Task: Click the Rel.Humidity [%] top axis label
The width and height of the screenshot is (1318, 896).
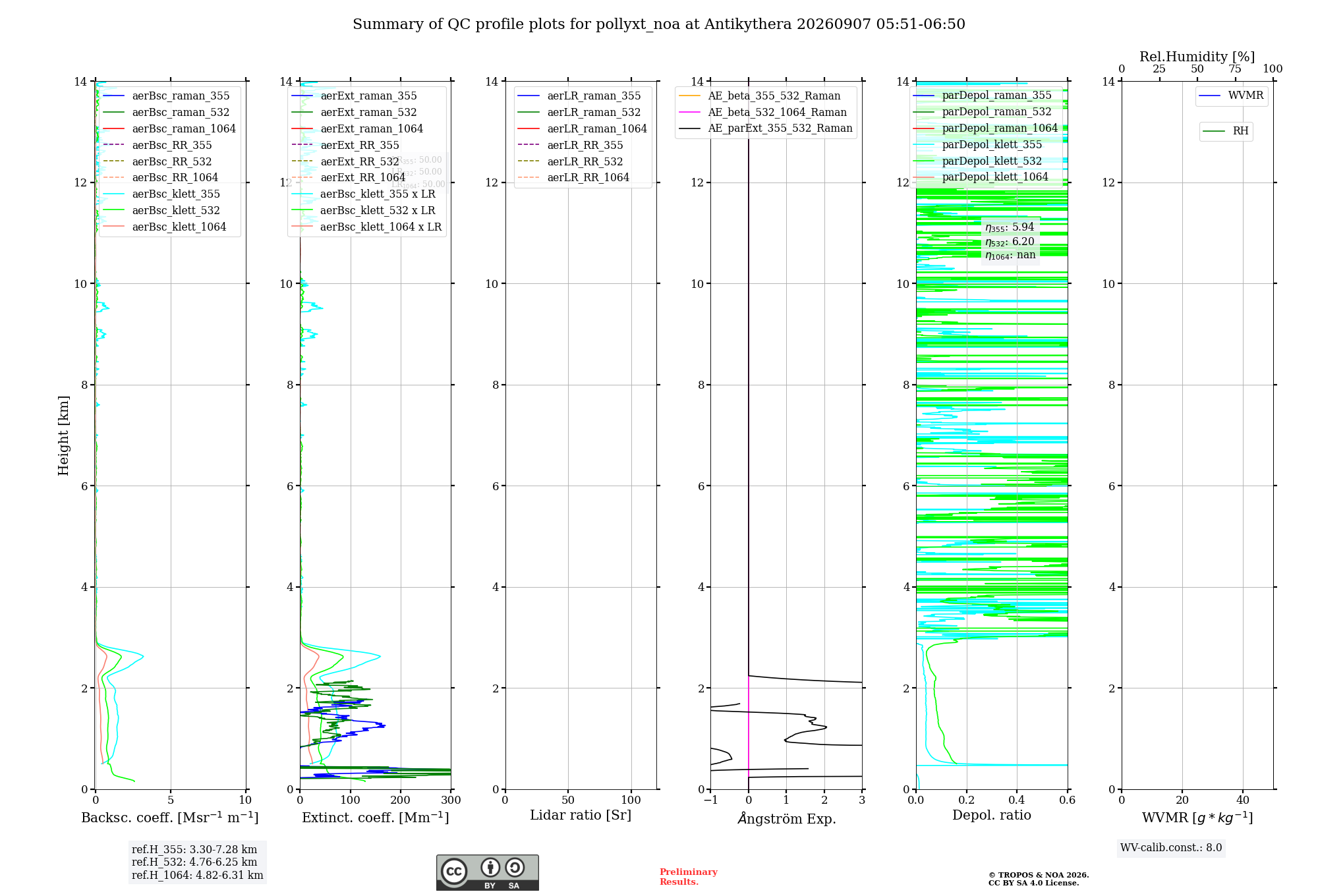Action: (1197, 57)
